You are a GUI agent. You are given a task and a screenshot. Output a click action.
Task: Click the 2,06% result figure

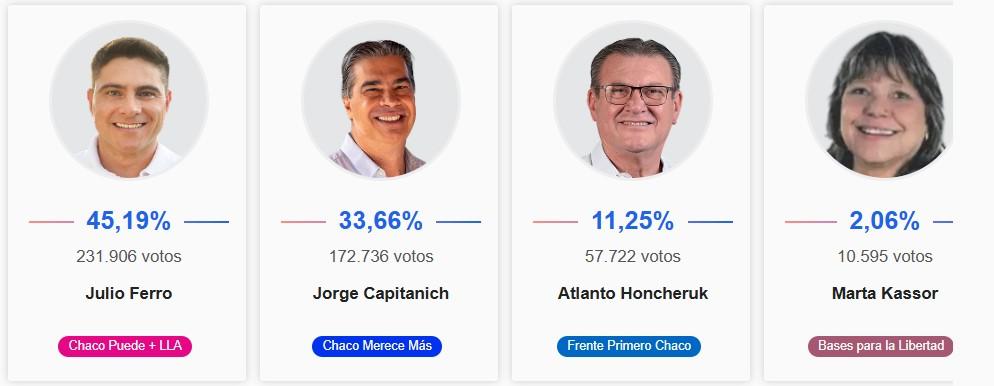coord(884,221)
